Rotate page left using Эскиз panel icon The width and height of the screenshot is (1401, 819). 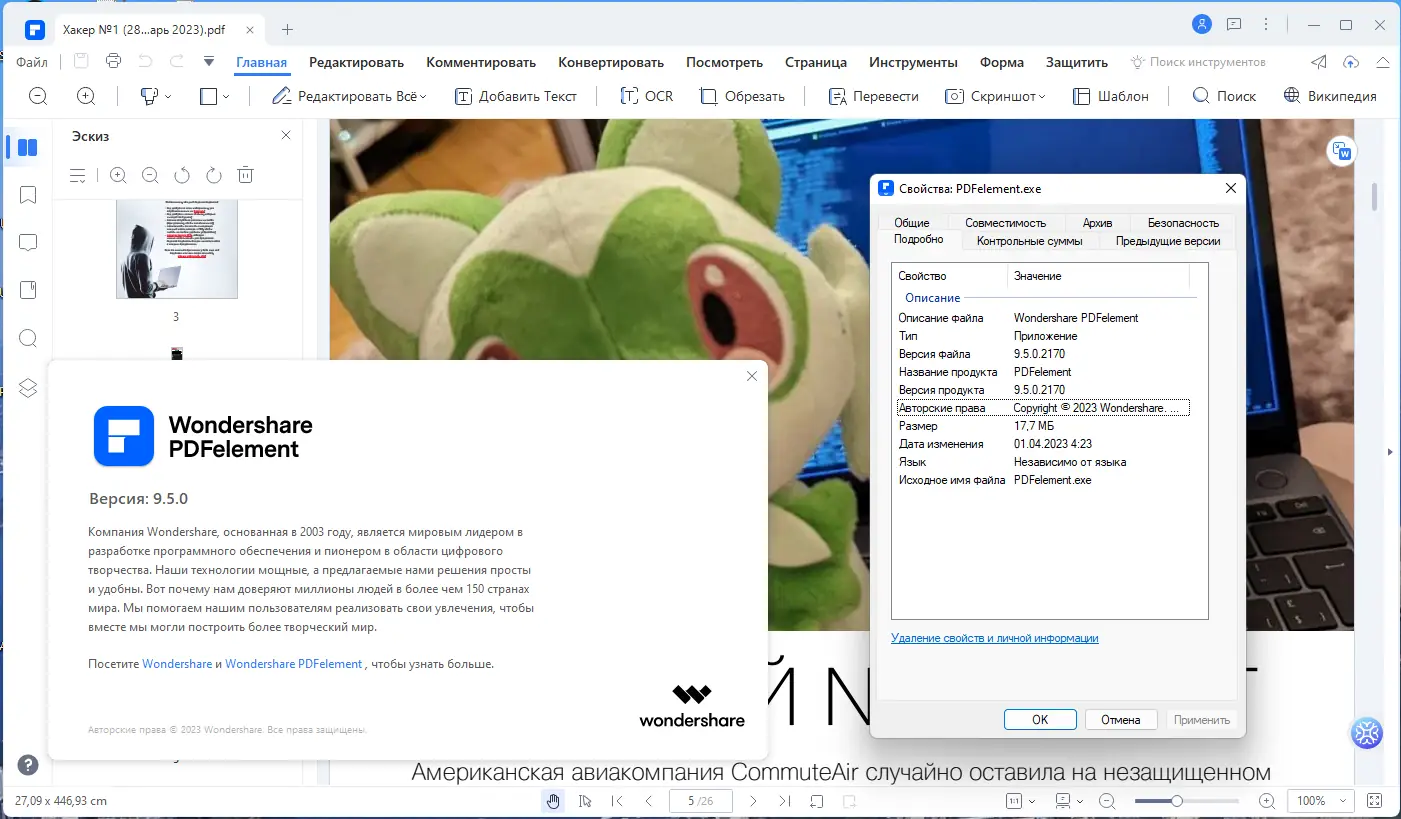click(x=181, y=175)
